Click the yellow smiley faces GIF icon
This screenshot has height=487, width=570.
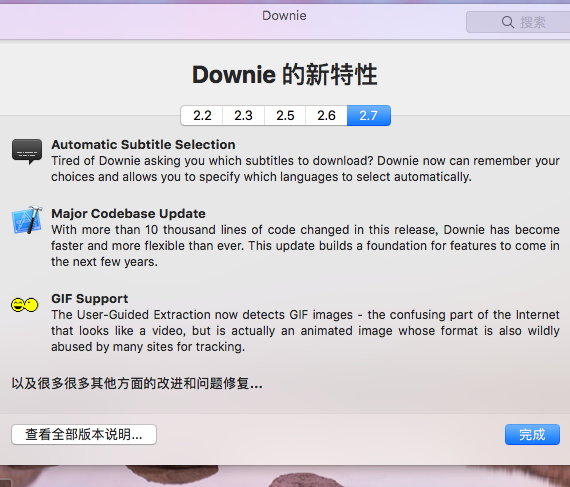point(24,305)
